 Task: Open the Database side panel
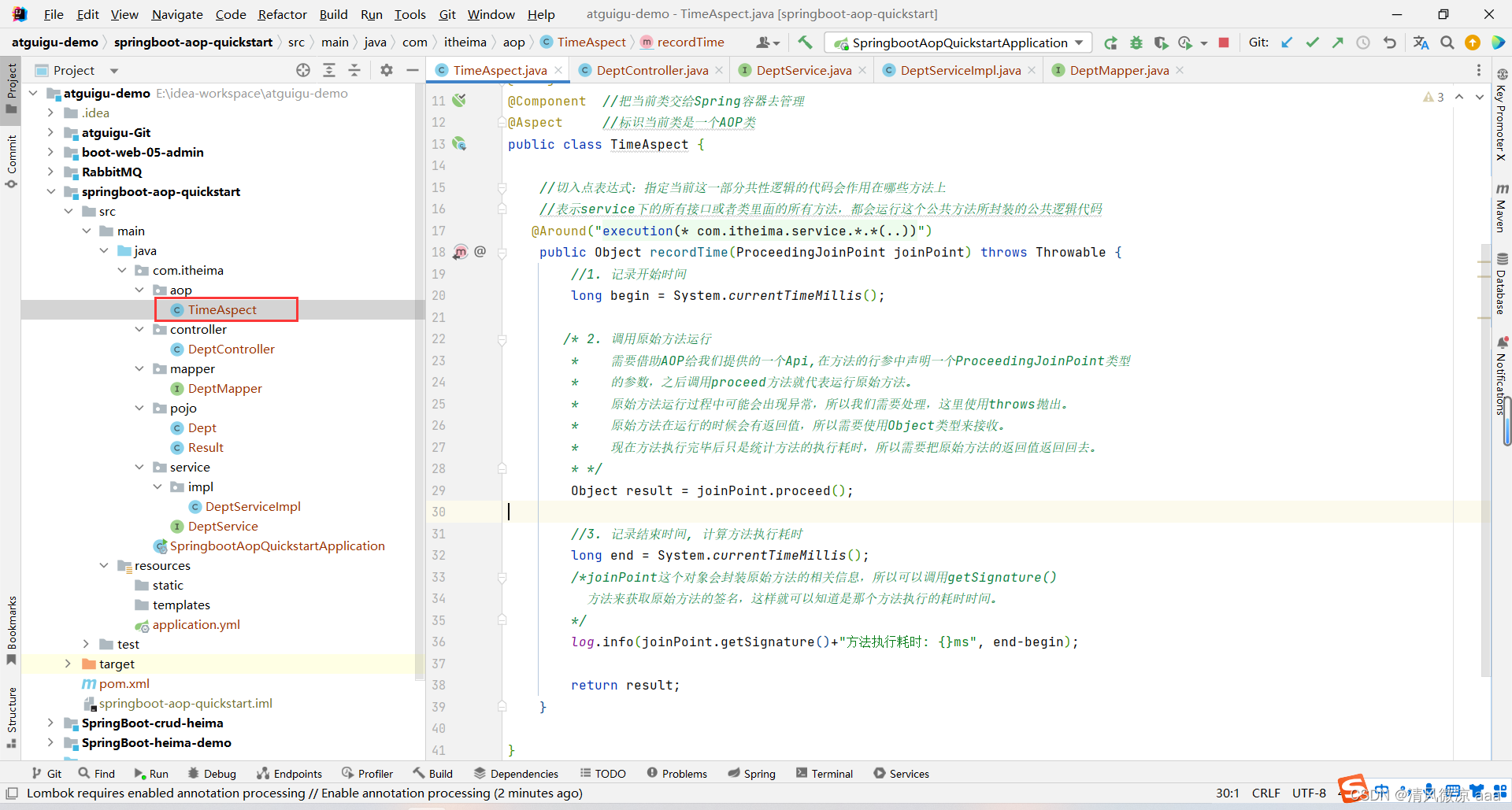click(x=1502, y=283)
